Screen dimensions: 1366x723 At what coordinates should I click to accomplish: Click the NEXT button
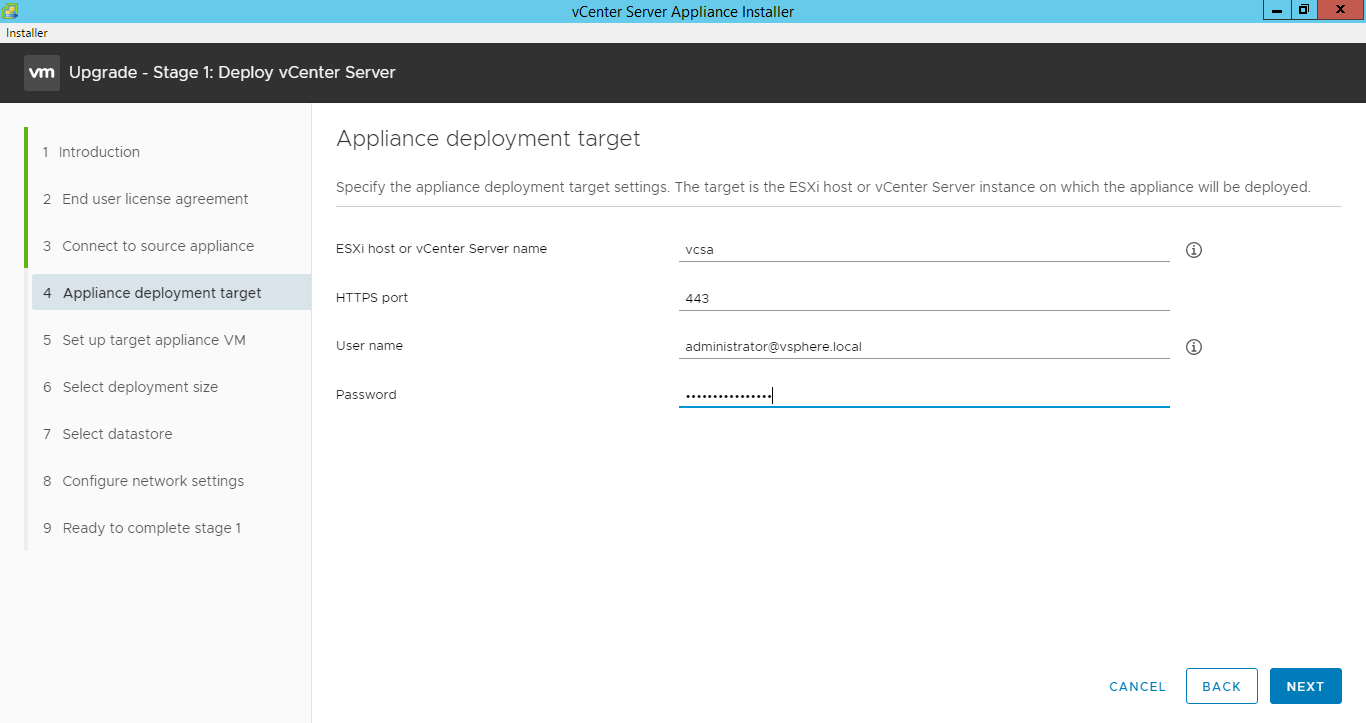click(x=1305, y=685)
